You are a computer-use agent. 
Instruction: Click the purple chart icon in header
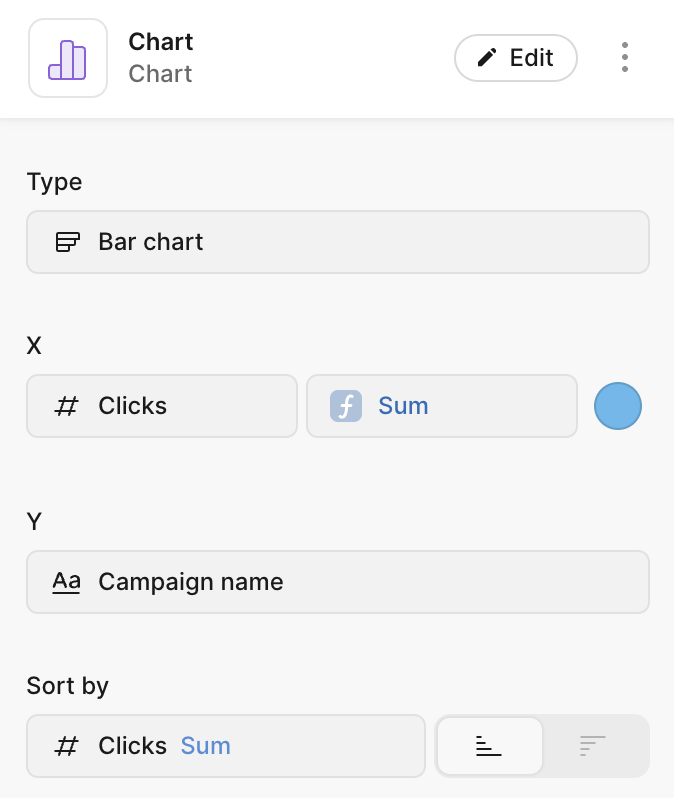67,59
